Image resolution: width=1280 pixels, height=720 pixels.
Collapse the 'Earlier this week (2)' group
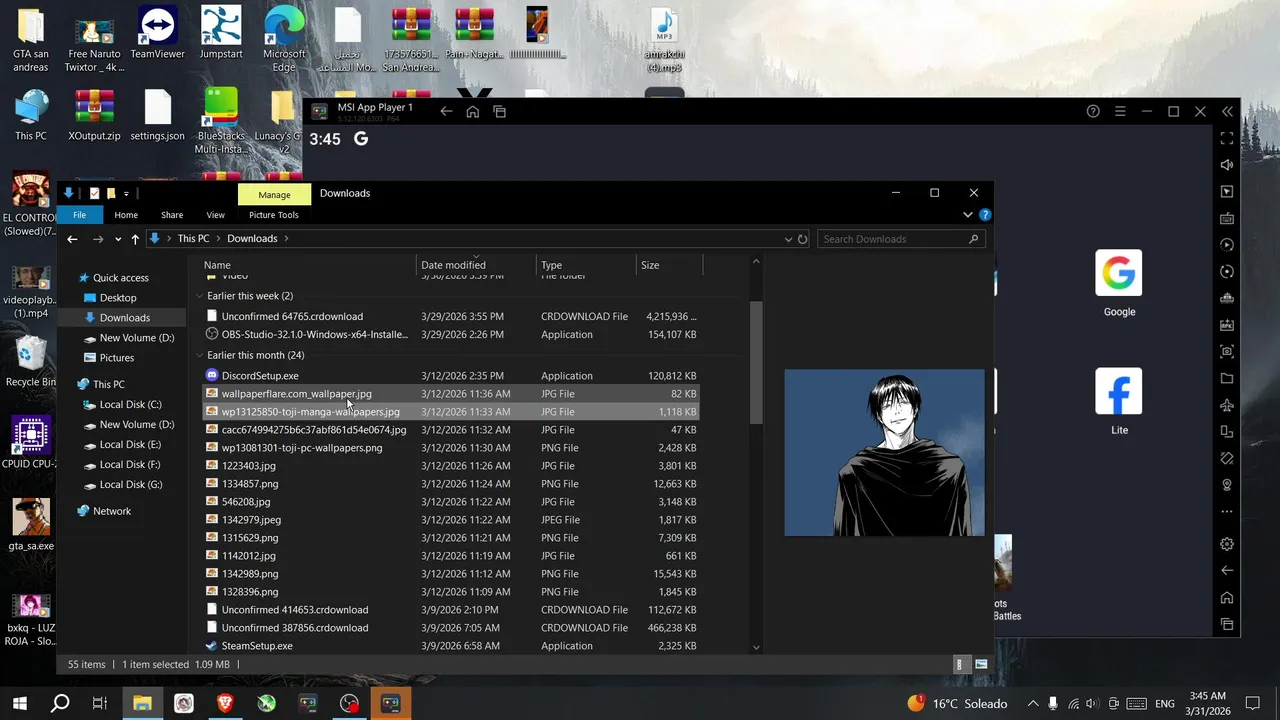[x=200, y=296]
